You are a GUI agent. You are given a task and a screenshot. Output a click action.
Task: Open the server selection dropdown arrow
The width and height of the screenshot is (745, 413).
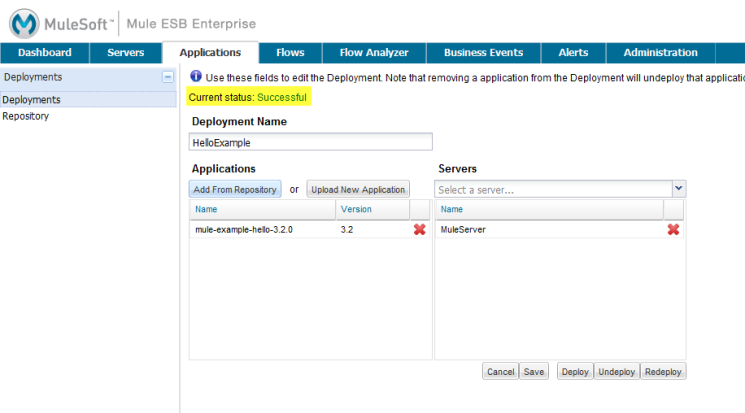678,188
